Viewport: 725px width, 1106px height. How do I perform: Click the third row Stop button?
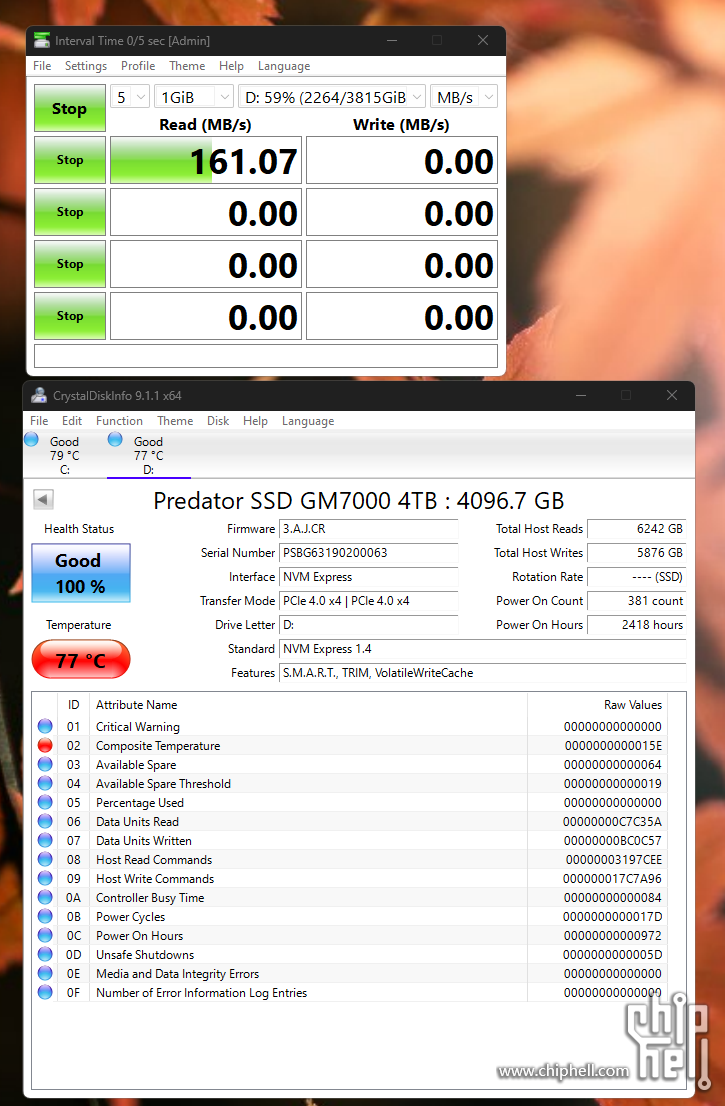(x=69, y=264)
